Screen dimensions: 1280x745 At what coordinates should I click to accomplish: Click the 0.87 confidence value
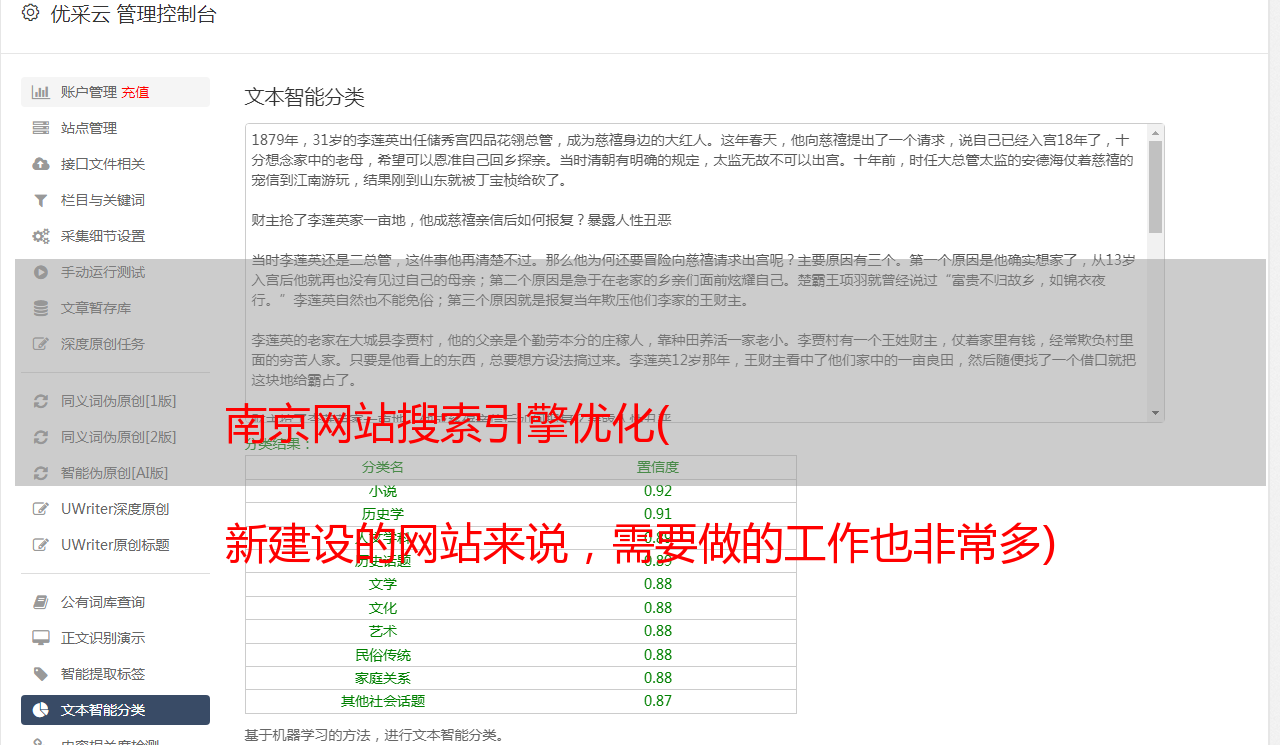tap(658, 701)
